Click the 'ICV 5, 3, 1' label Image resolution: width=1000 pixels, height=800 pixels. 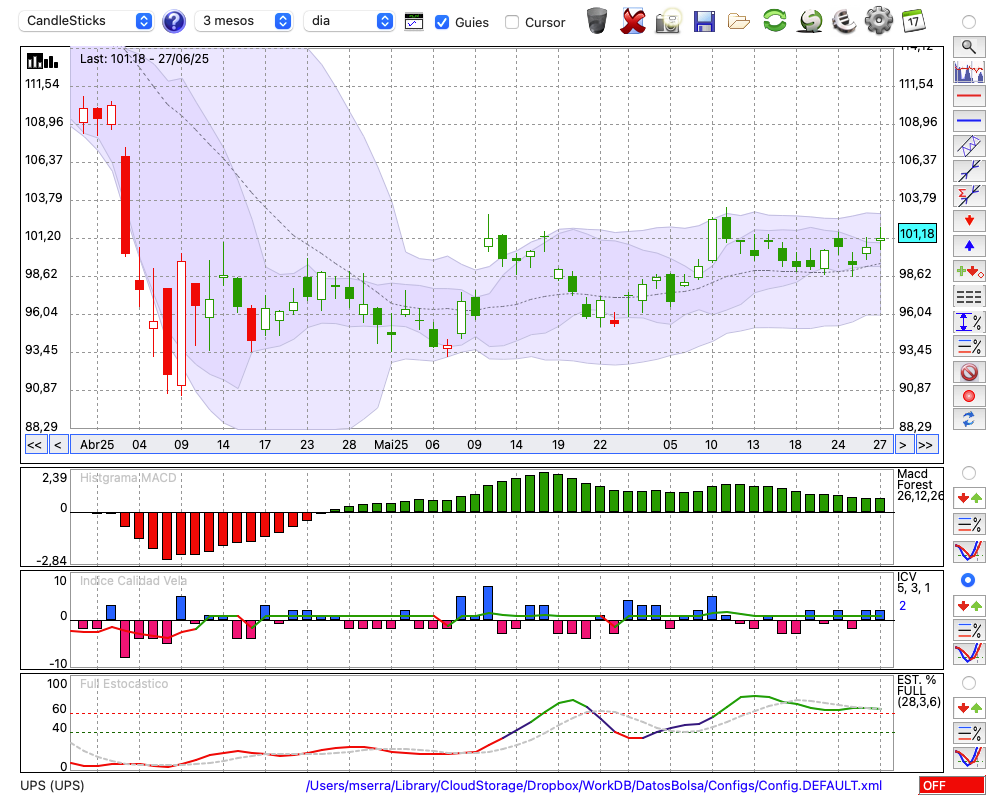click(x=913, y=582)
